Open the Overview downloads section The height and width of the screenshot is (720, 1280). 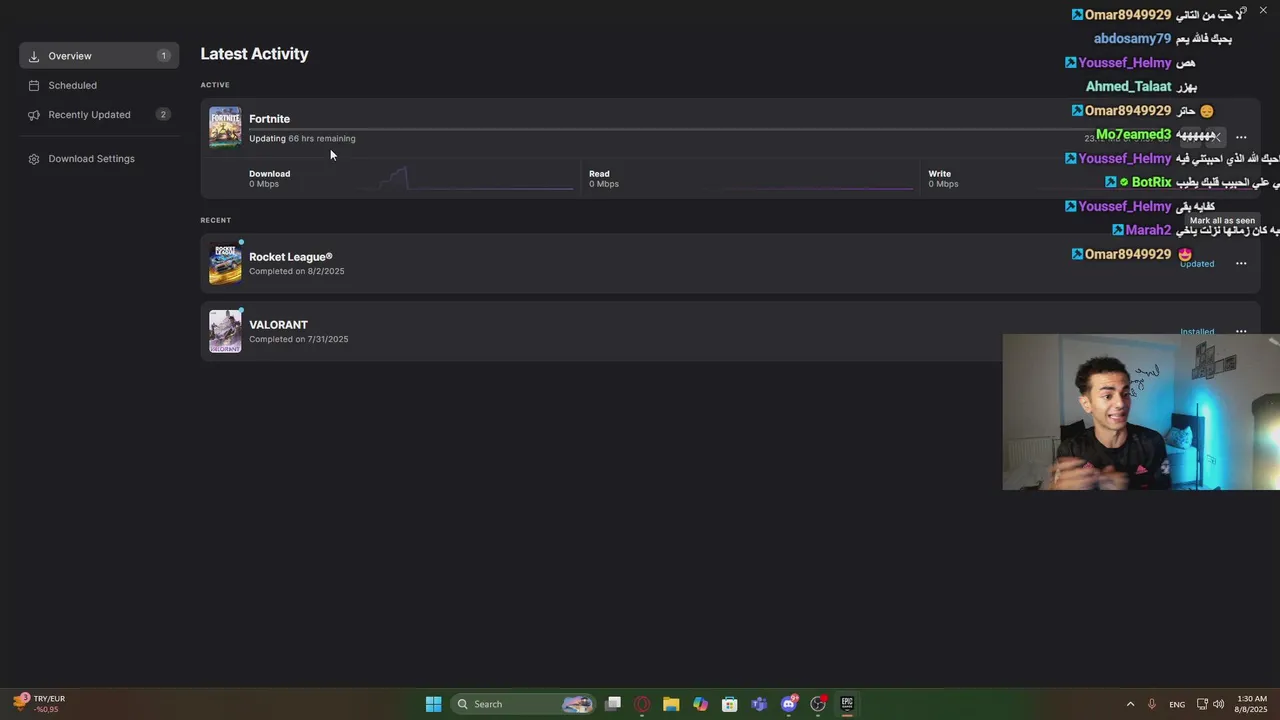point(99,56)
